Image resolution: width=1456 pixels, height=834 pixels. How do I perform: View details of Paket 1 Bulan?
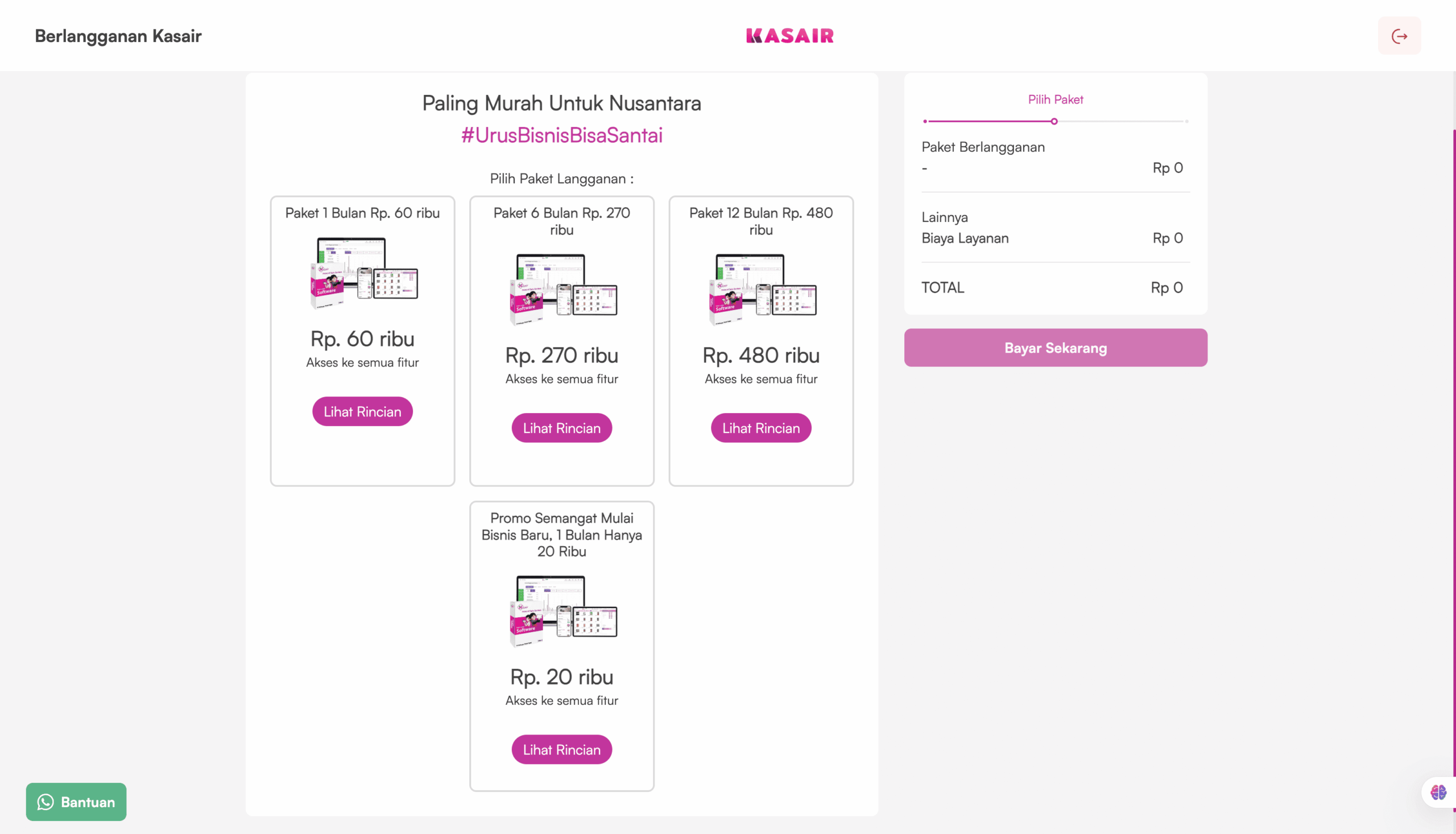(x=362, y=411)
